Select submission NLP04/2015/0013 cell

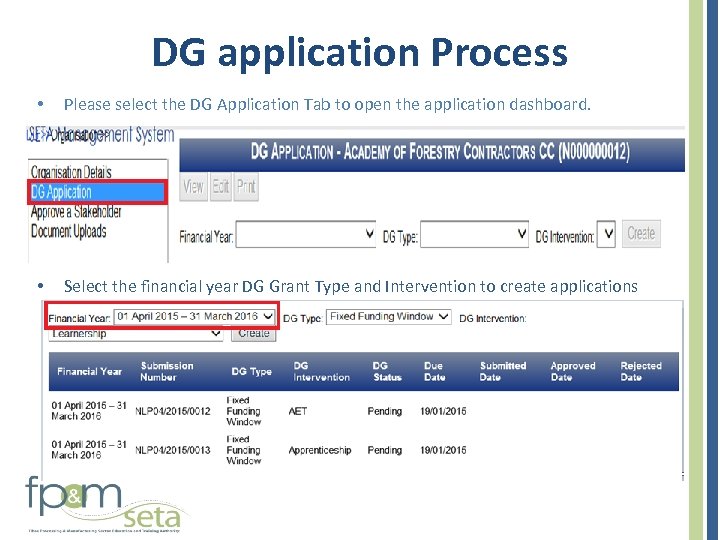[173, 450]
